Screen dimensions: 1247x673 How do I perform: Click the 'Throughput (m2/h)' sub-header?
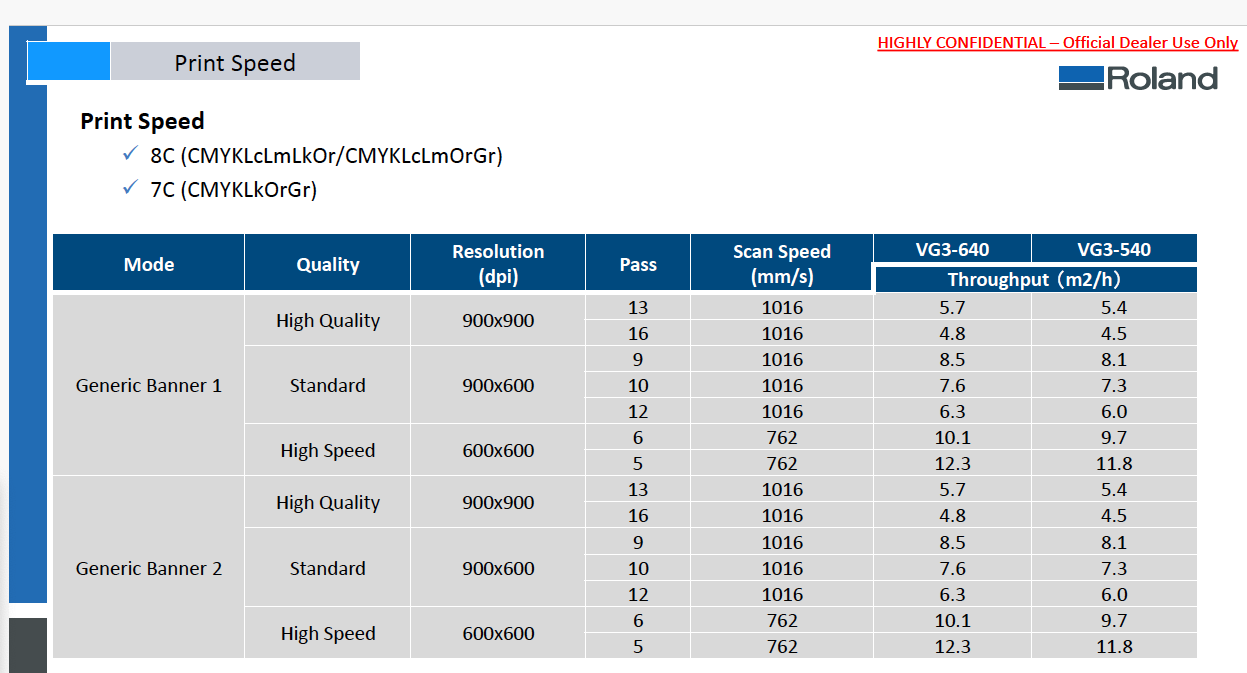tap(1035, 279)
